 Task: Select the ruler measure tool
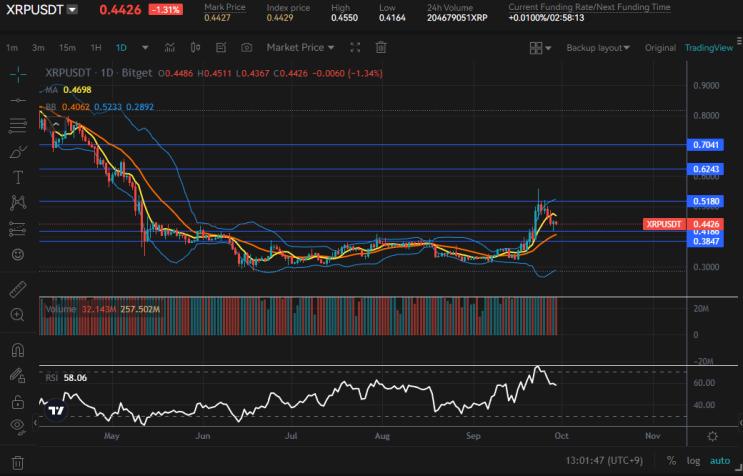coord(18,289)
